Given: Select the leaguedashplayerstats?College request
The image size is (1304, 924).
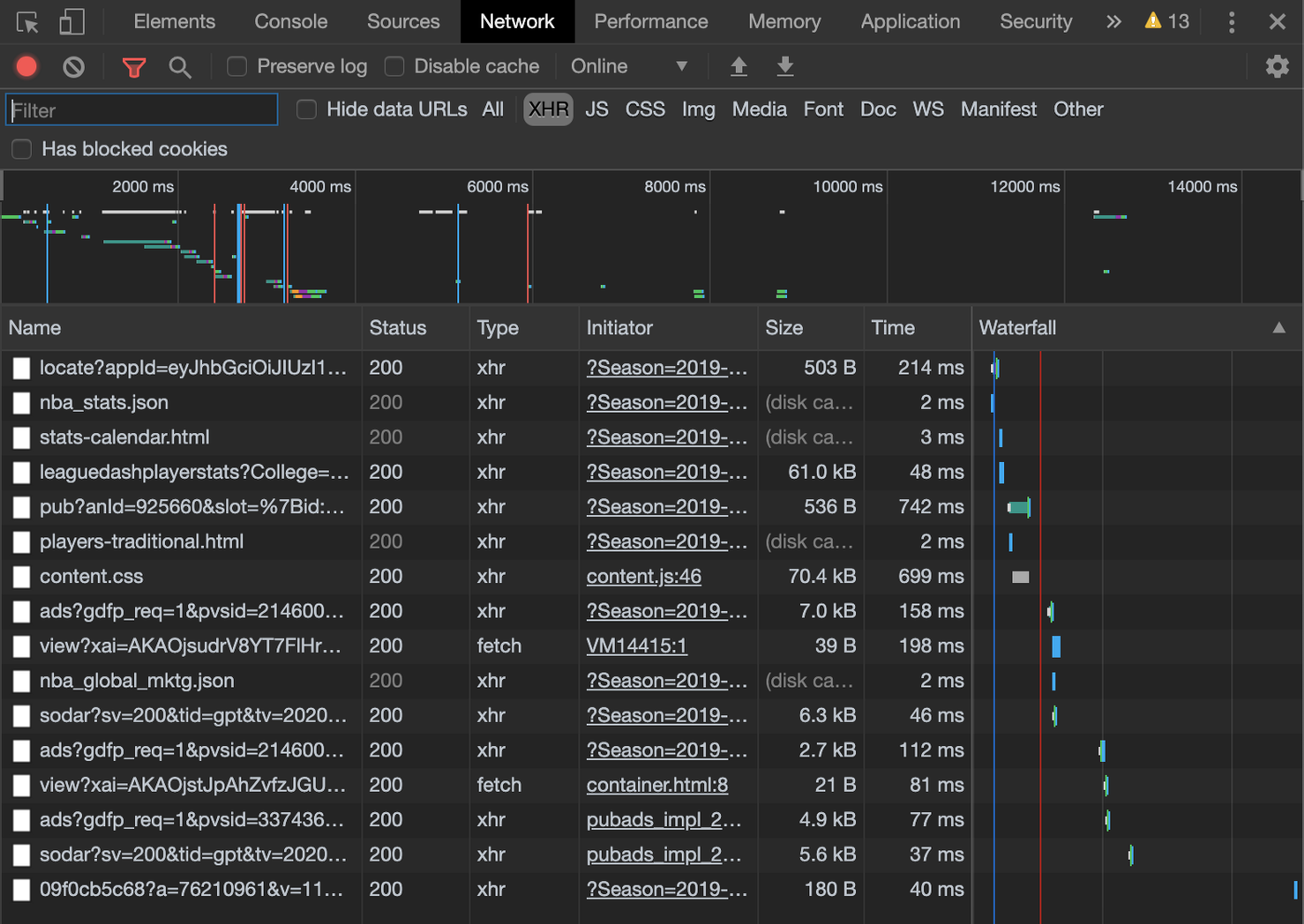Looking at the screenshot, I should 194,472.
